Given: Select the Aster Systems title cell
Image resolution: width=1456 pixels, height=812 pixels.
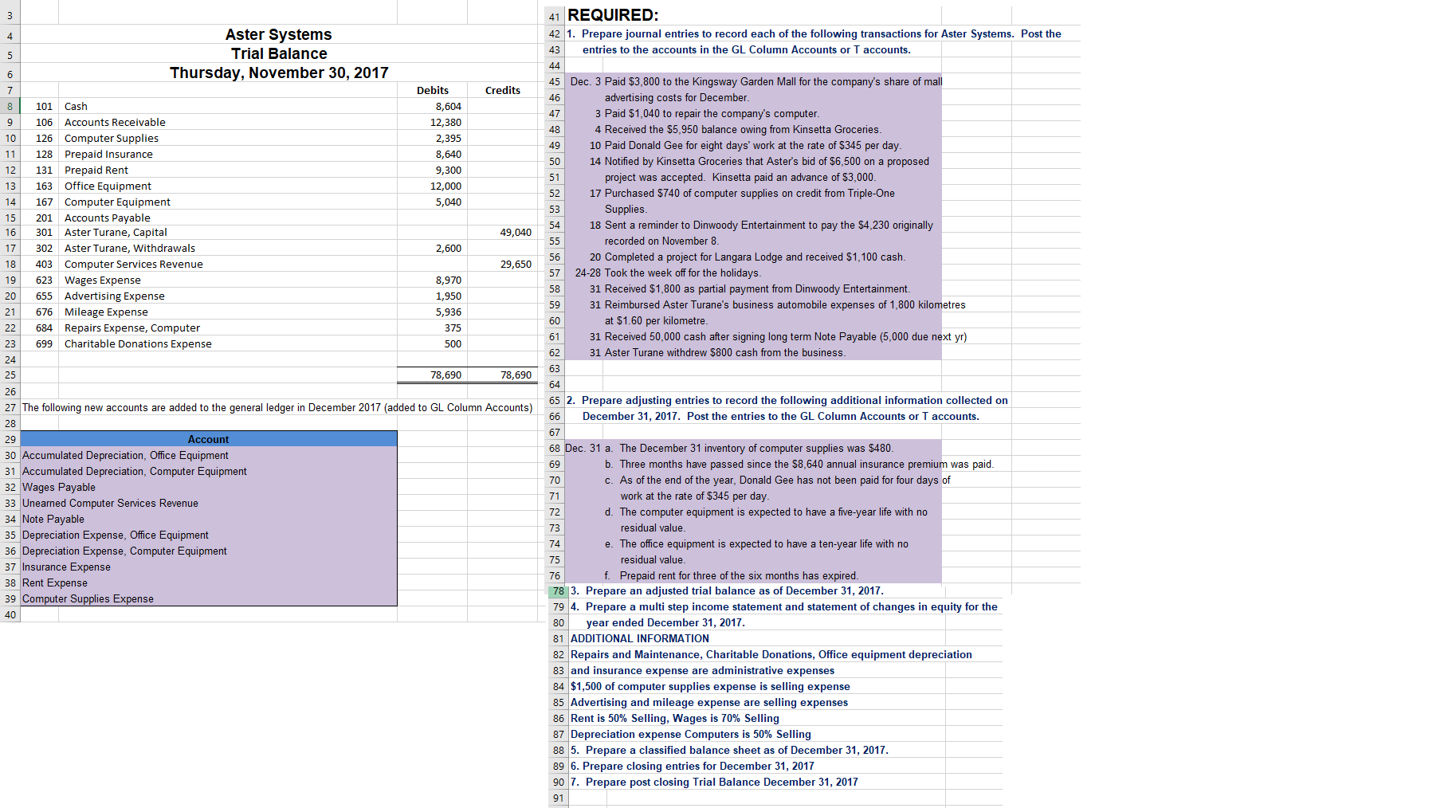Looking at the screenshot, I should click(x=278, y=34).
